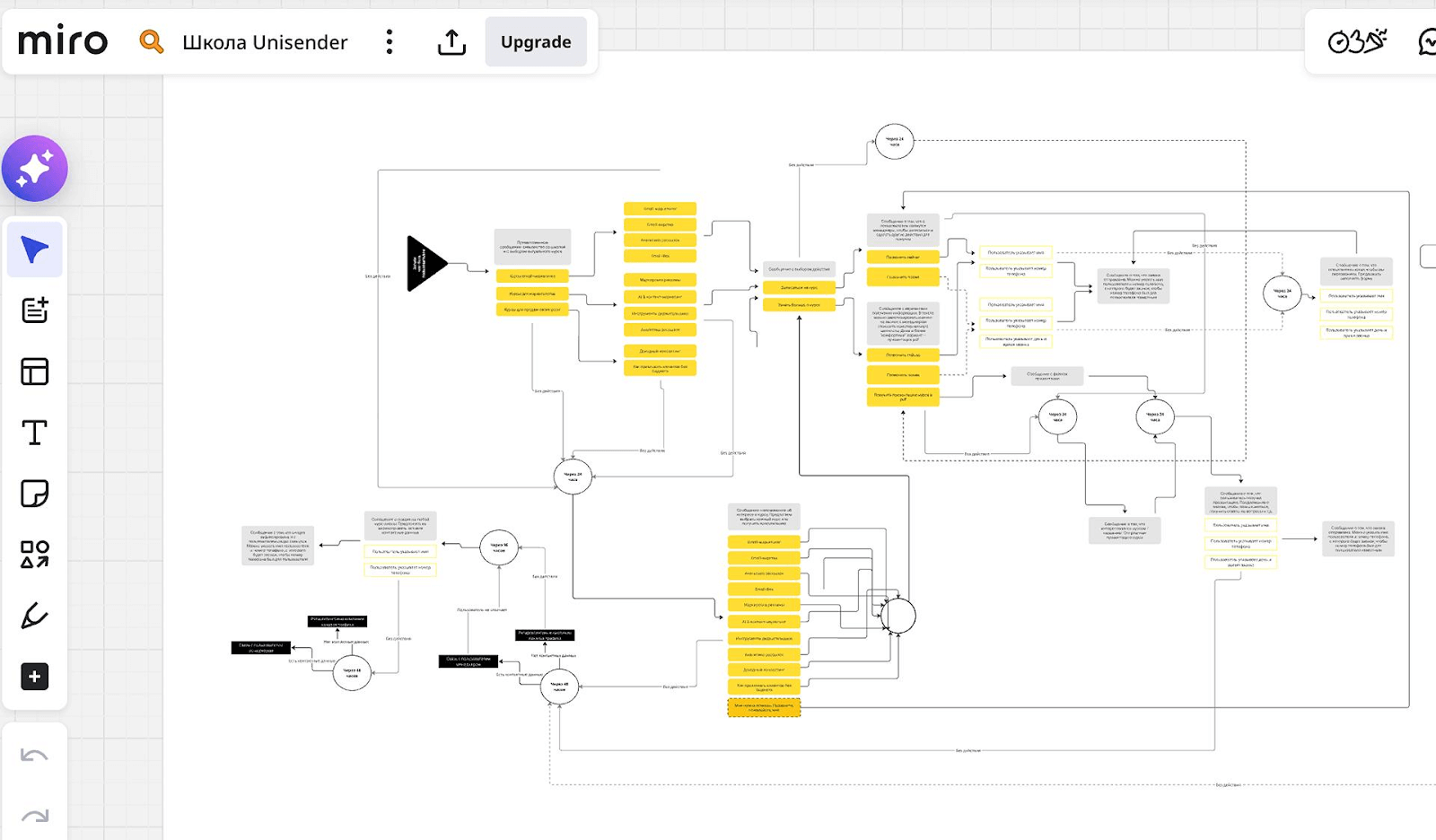Click the Undo arrow
This screenshot has width=1436, height=840.
click(35, 756)
